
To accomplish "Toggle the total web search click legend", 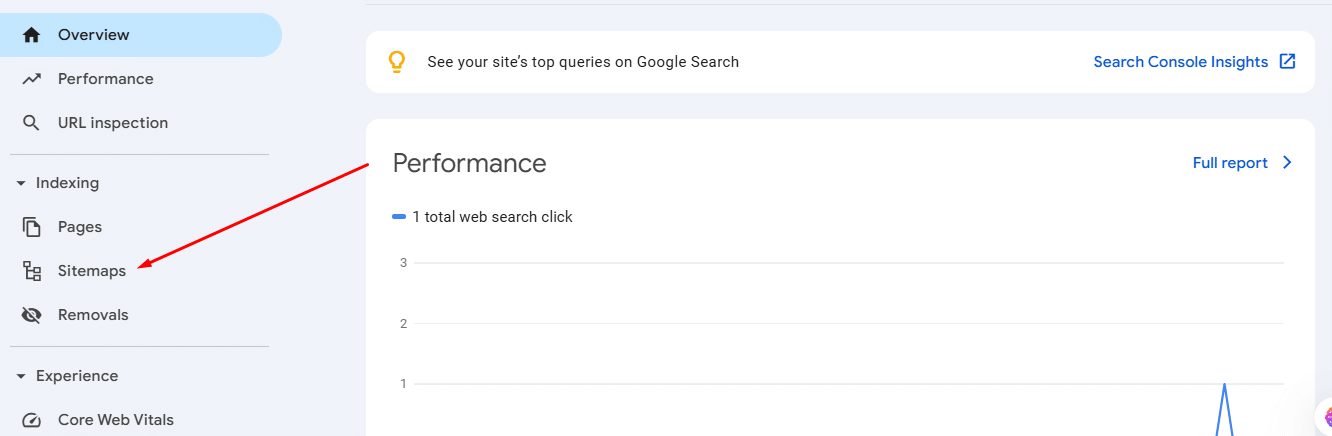I will click(483, 217).
